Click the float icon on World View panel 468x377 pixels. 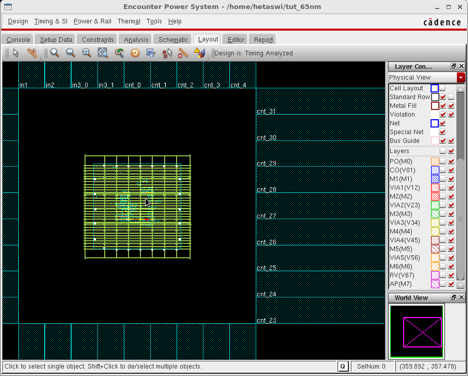[454, 297]
